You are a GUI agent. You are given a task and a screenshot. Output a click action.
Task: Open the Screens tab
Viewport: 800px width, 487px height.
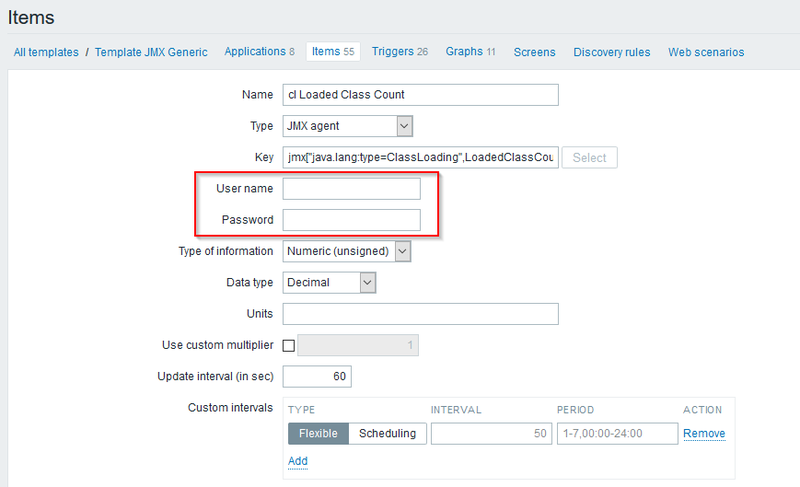[534, 52]
